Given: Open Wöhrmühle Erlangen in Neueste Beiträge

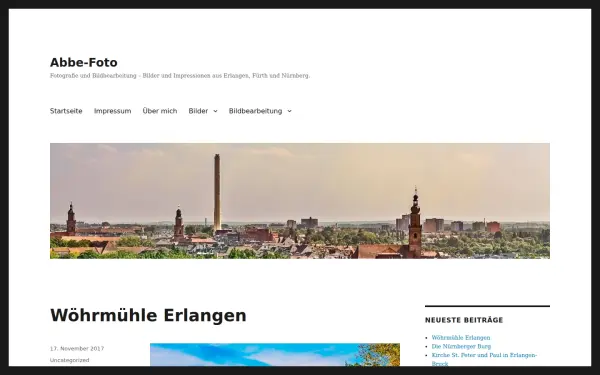Looking at the screenshot, I should click(x=461, y=338).
